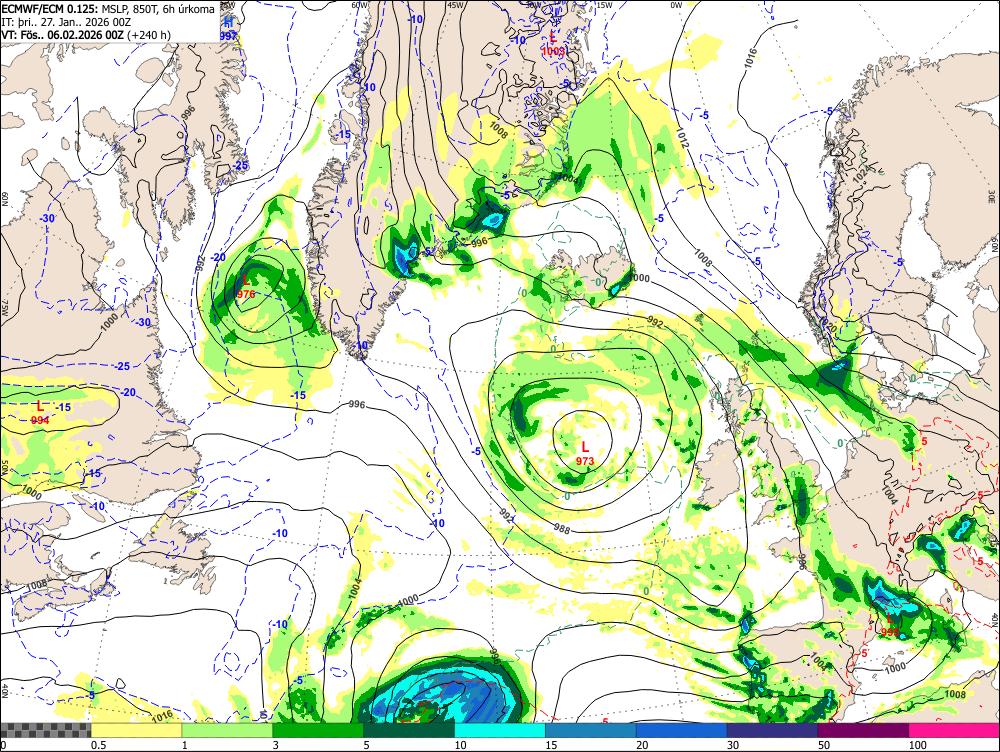Pick the light green 1–3 legend swatch
The width and height of the screenshot is (1000, 752).
pyautogui.click(x=228, y=730)
